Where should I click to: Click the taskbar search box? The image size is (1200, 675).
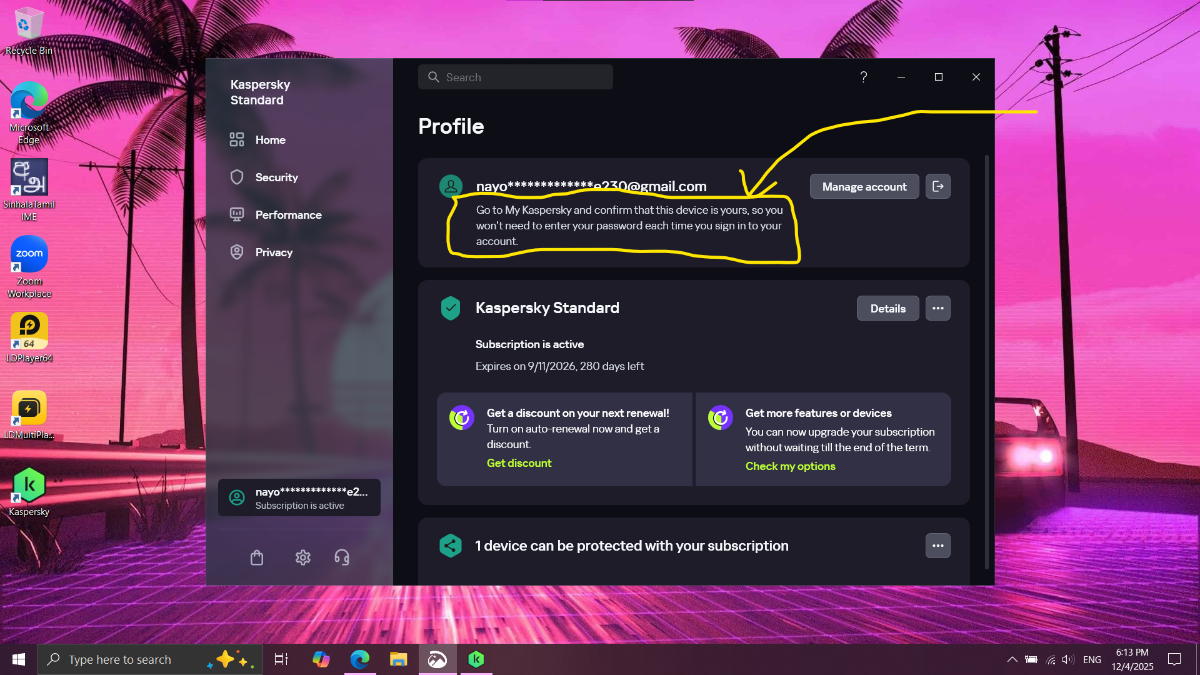point(150,659)
